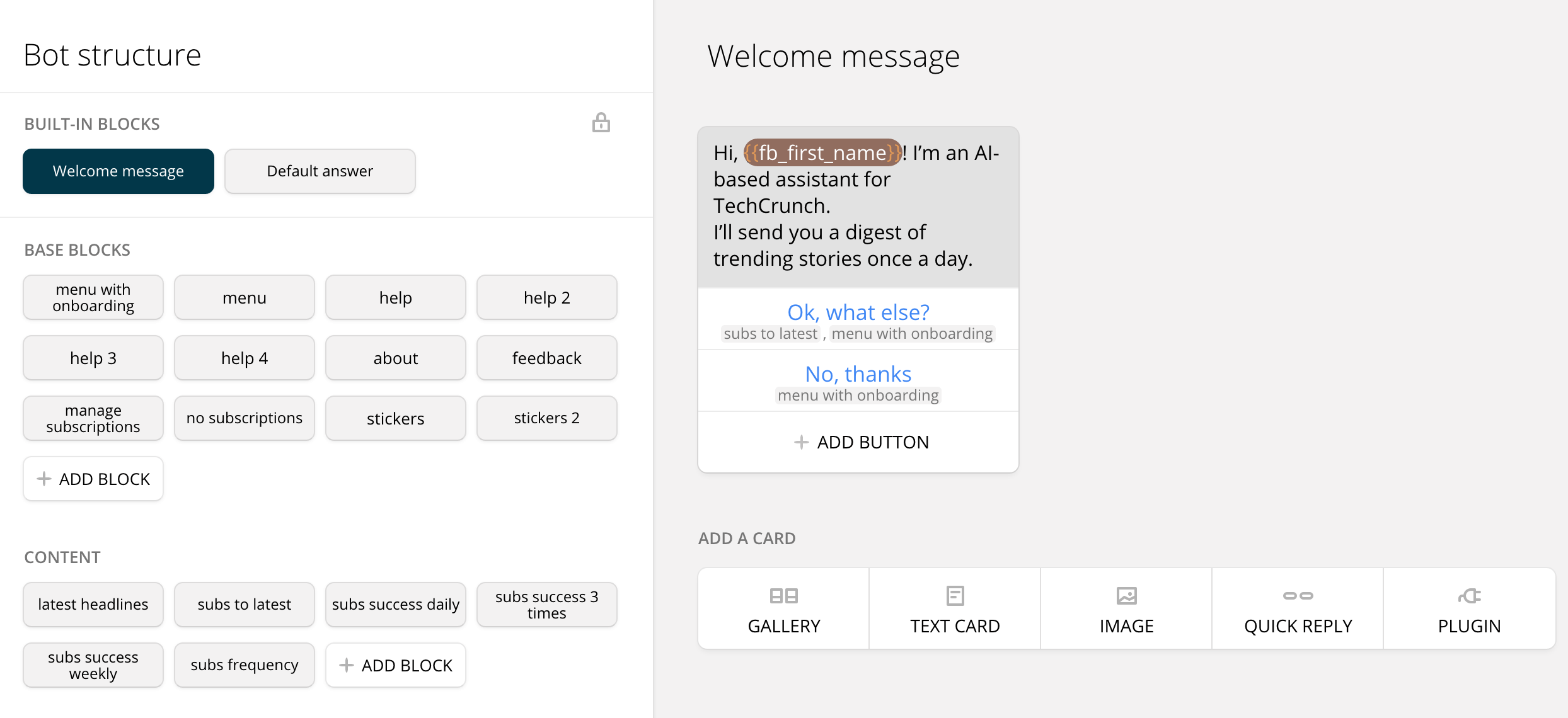Click the Quick Reply icon
Screen dimensions: 1568x718
tap(1298, 595)
